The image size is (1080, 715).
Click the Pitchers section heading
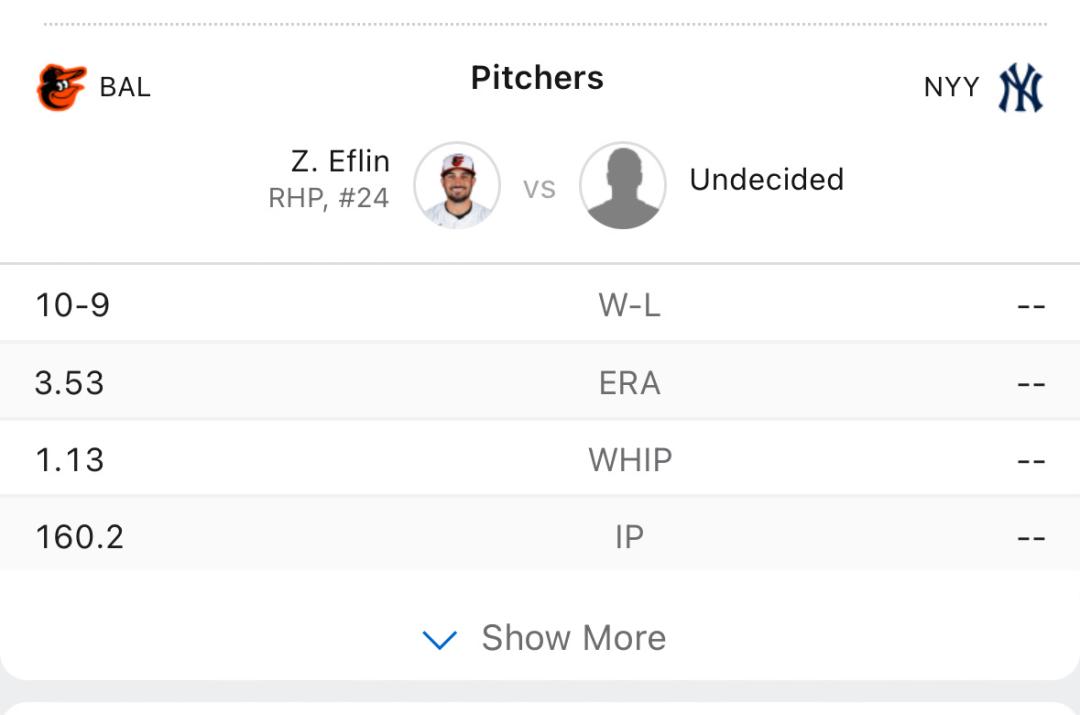pos(537,77)
